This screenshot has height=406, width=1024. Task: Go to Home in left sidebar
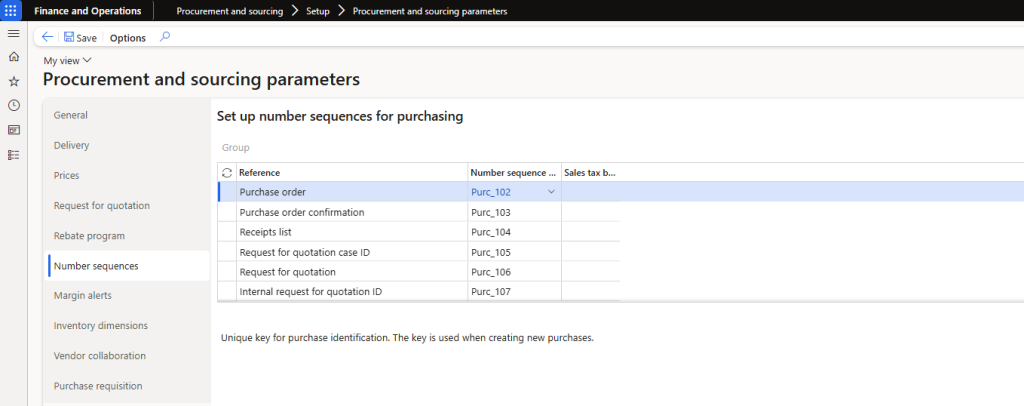click(13, 57)
